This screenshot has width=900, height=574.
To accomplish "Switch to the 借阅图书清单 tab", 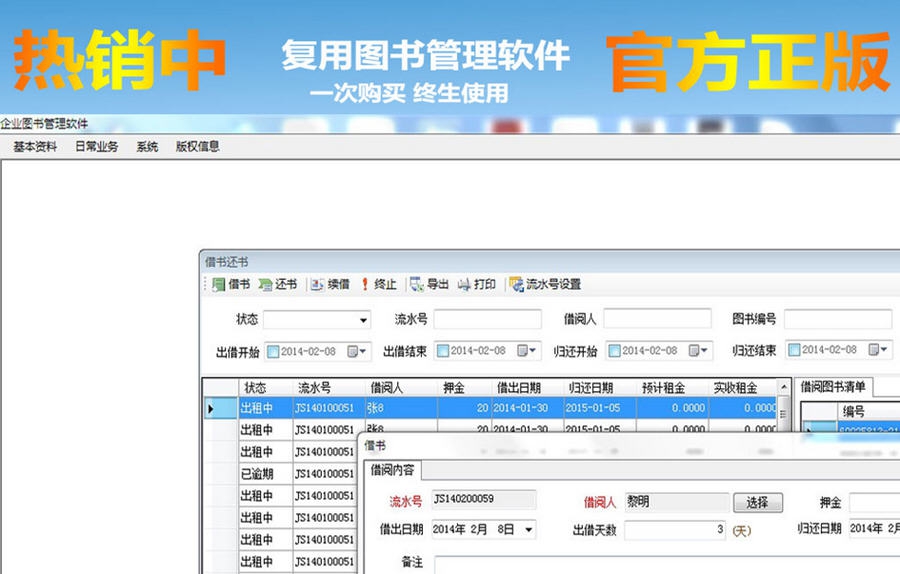I will point(834,387).
